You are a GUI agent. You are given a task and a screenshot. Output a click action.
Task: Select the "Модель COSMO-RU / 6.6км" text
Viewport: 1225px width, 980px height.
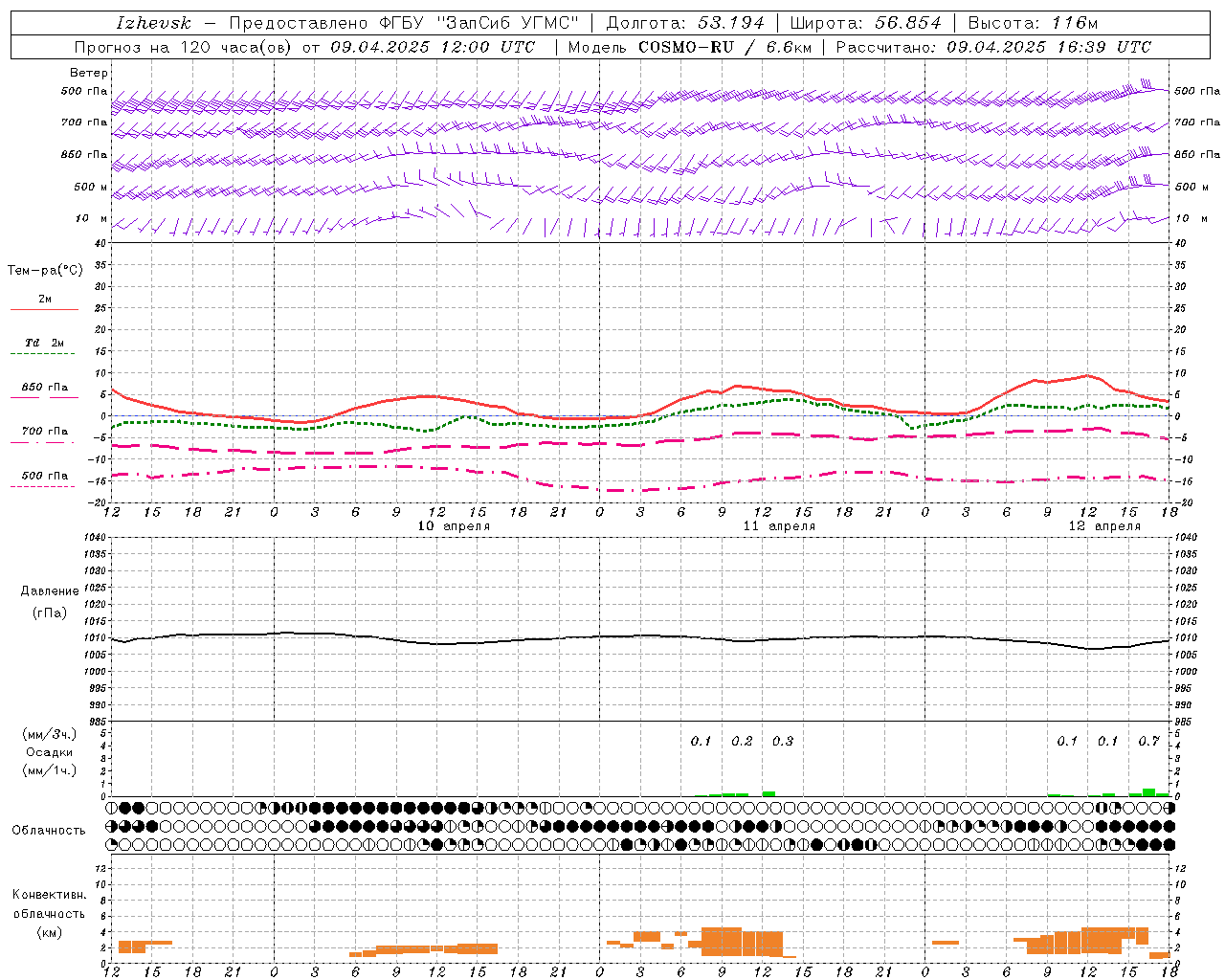[x=689, y=47]
